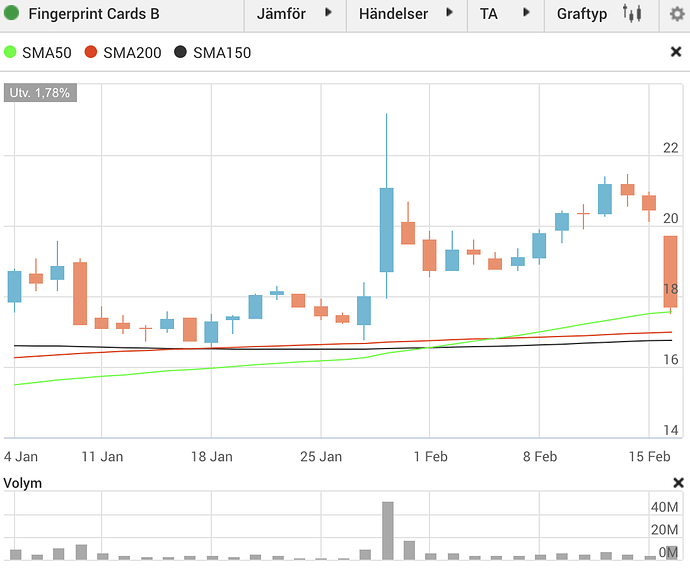Screen dimensions: 690x571
Task: Open the settings gear icon
Action: tap(677, 14)
